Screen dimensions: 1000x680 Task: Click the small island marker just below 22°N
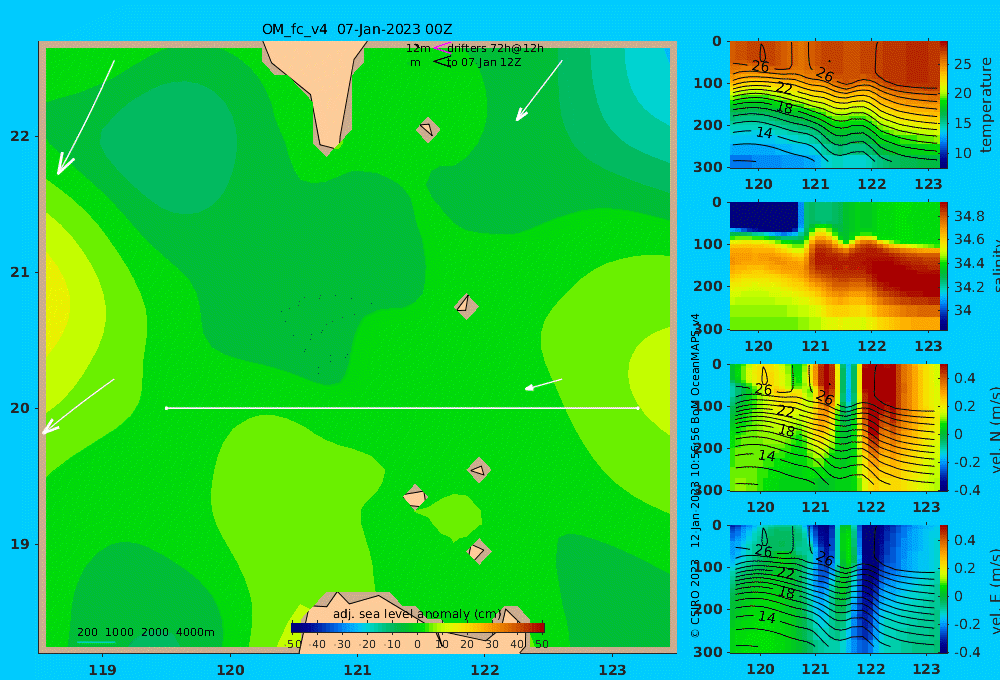pos(428,129)
